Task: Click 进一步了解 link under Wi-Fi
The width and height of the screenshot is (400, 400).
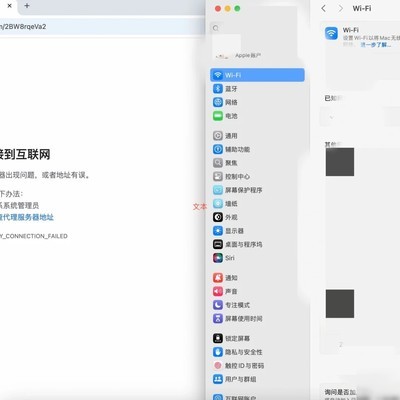Action: pyautogui.click(x=376, y=45)
